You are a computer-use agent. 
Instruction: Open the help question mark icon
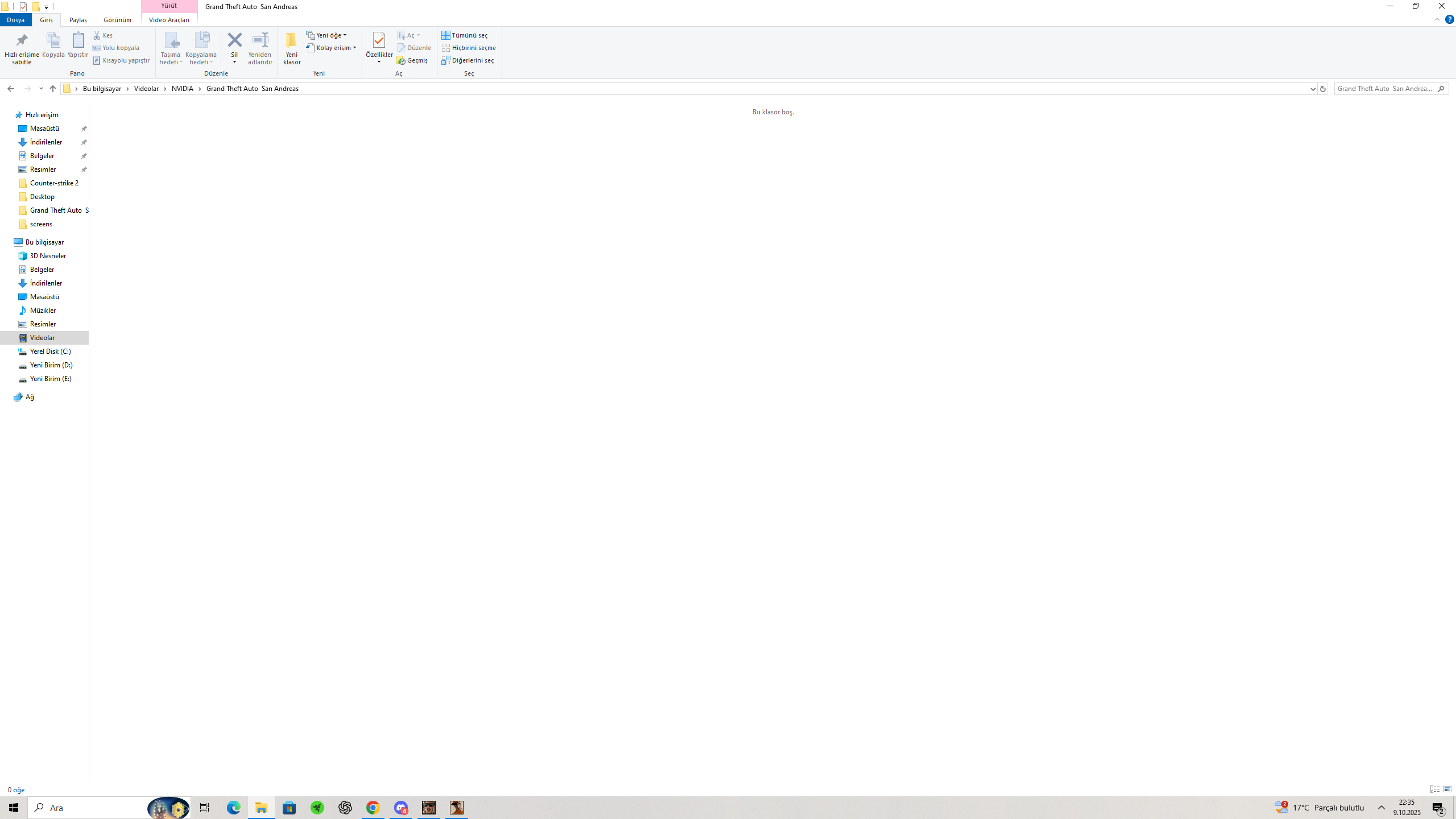tap(1449, 19)
